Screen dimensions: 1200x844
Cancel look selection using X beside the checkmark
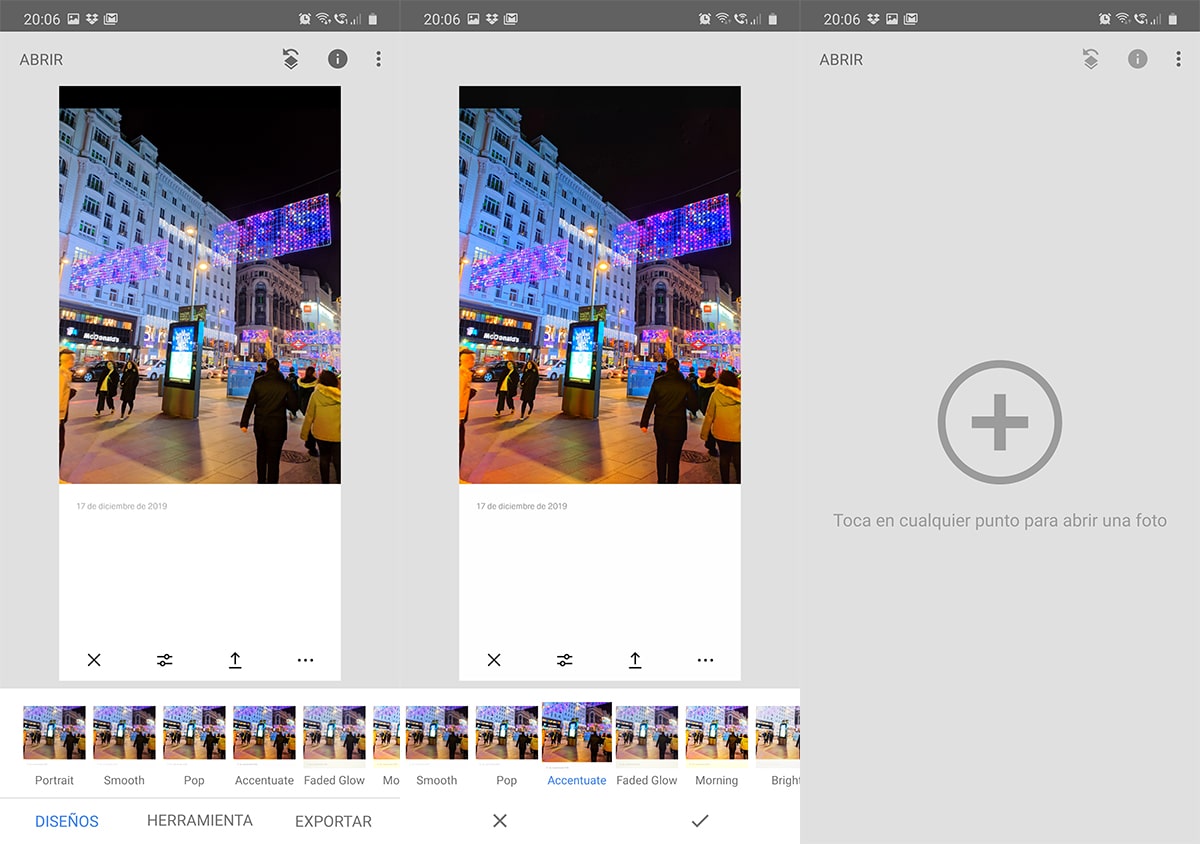(x=500, y=821)
